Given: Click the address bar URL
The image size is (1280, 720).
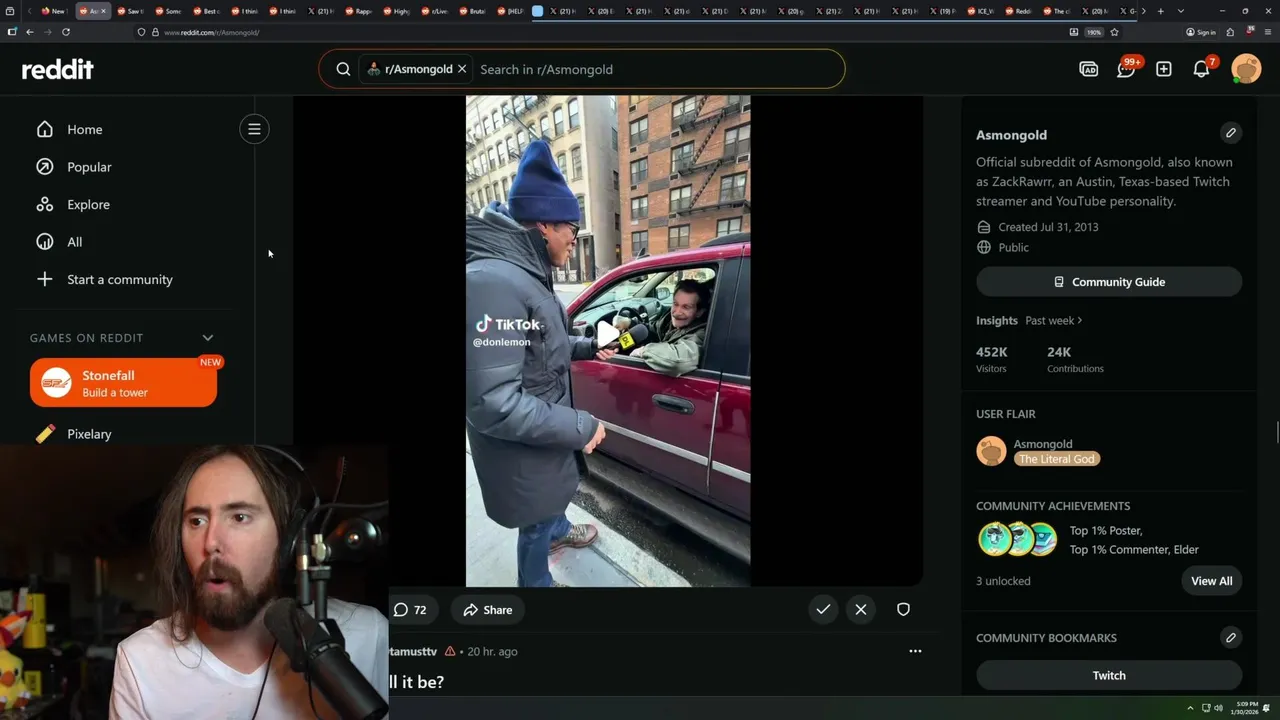Looking at the screenshot, I should [x=211, y=32].
